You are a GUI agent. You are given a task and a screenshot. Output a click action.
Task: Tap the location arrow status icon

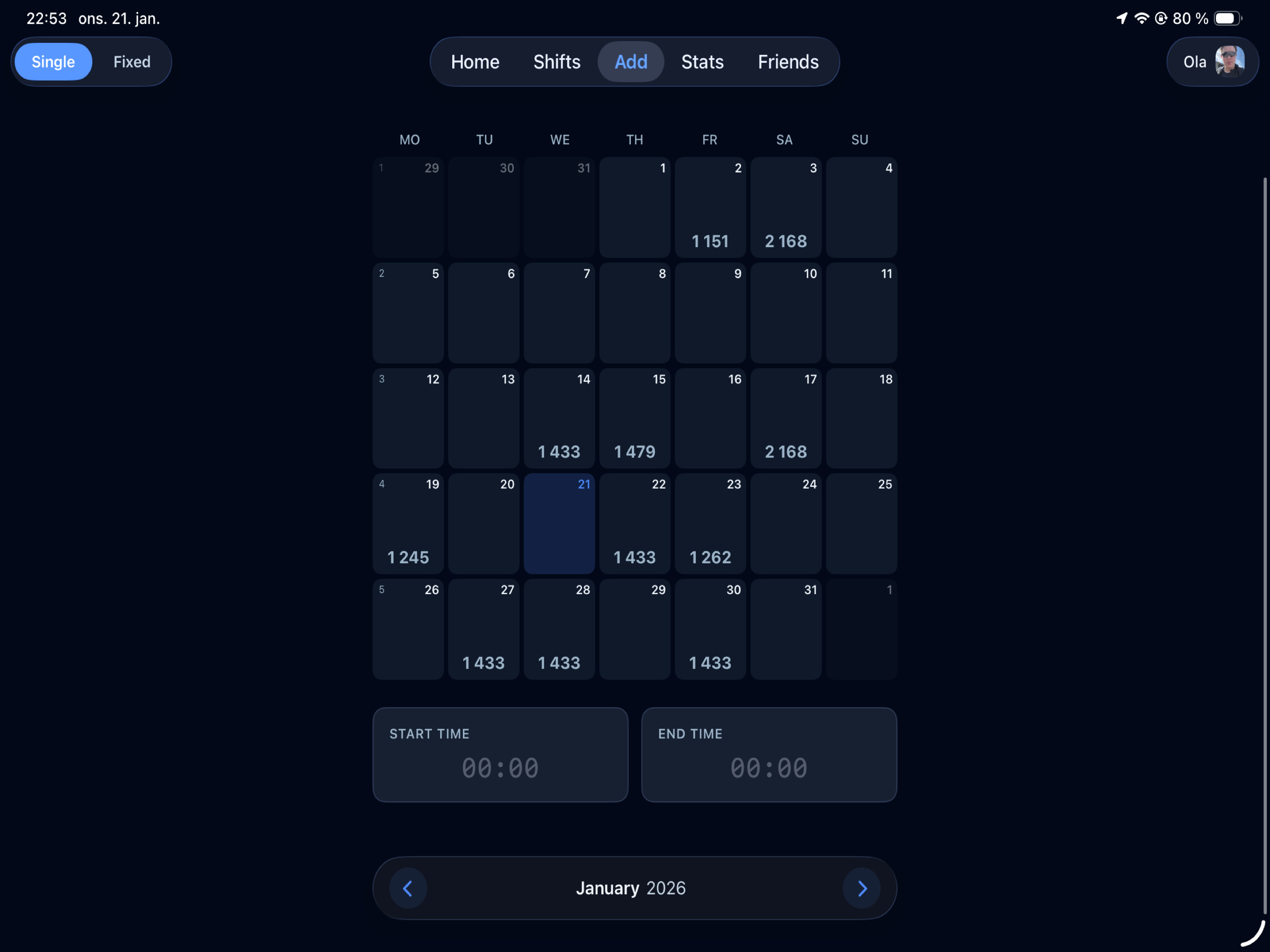pos(1121,18)
